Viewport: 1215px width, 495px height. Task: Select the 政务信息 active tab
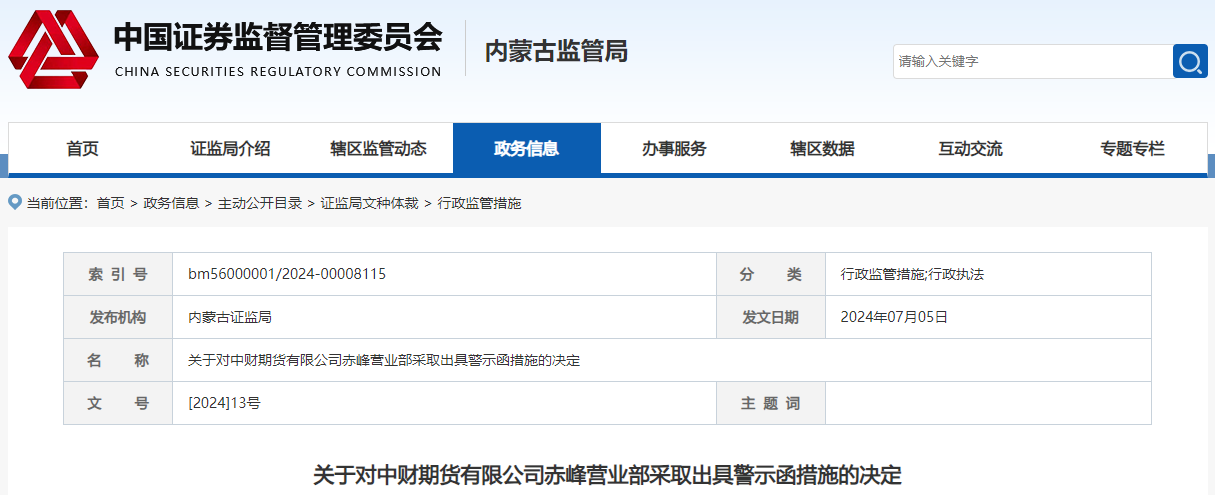pyautogui.click(x=526, y=149)
